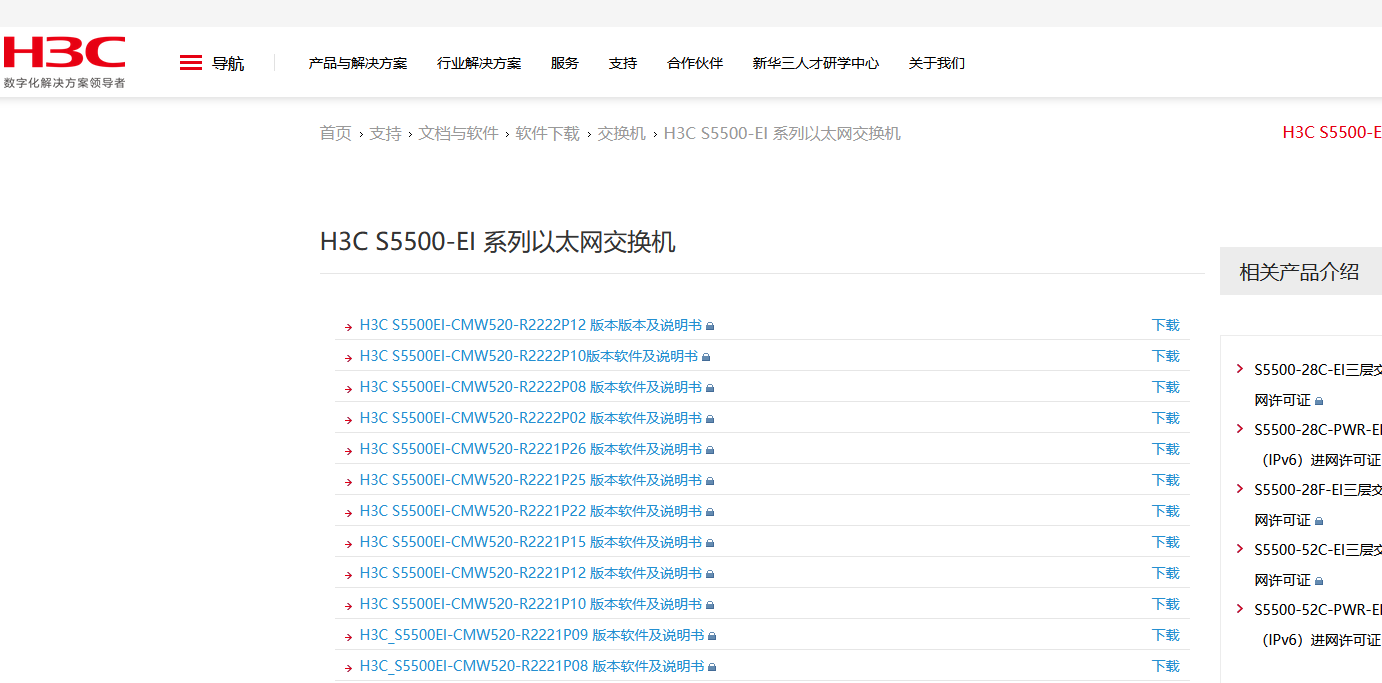Open R2221P26 版本软件及说明书 link
Viewport: 1382px width, 683px height.
[x=531, y=449]
